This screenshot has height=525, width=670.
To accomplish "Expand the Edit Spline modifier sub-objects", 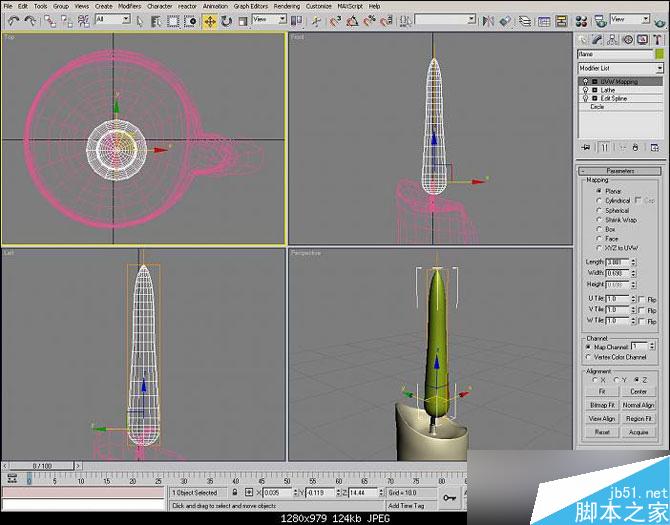I will pos(595,98).
